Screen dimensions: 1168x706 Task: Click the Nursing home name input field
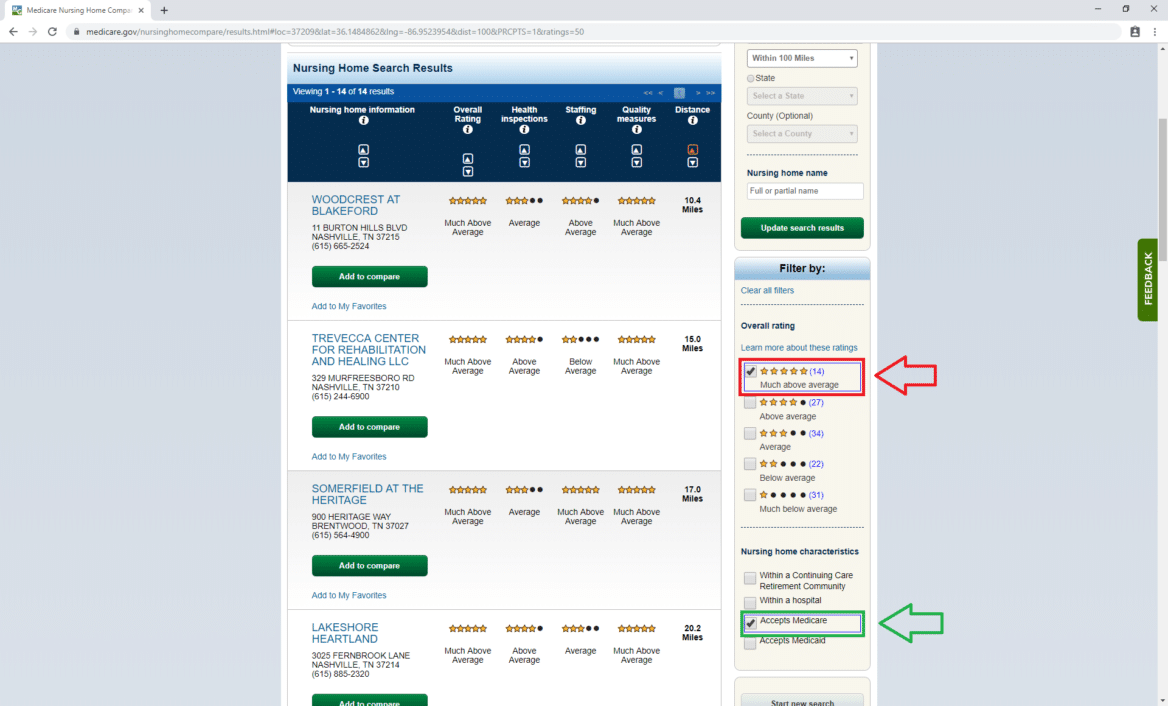[804, 191]
